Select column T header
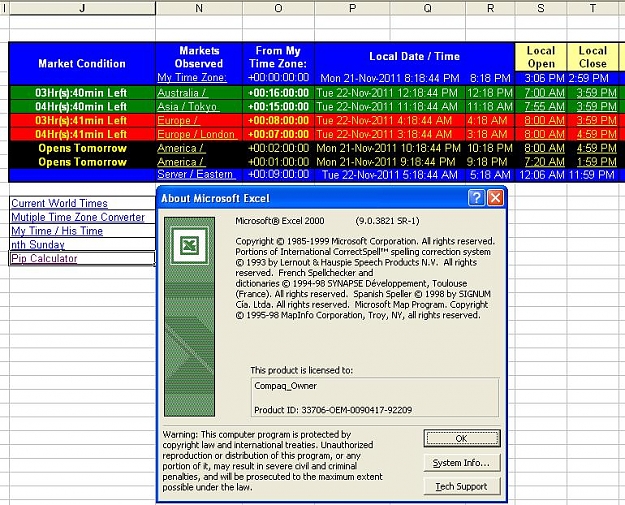 593,8
